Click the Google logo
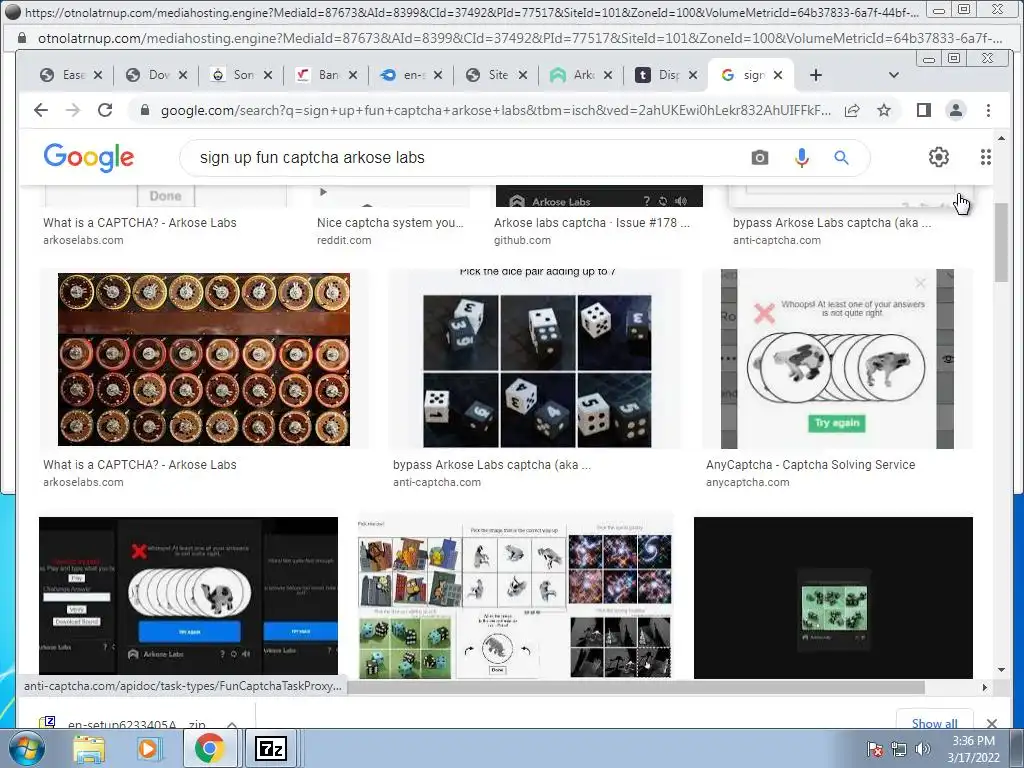Screen dimensions: 1024x768 [x=89, y=157]
